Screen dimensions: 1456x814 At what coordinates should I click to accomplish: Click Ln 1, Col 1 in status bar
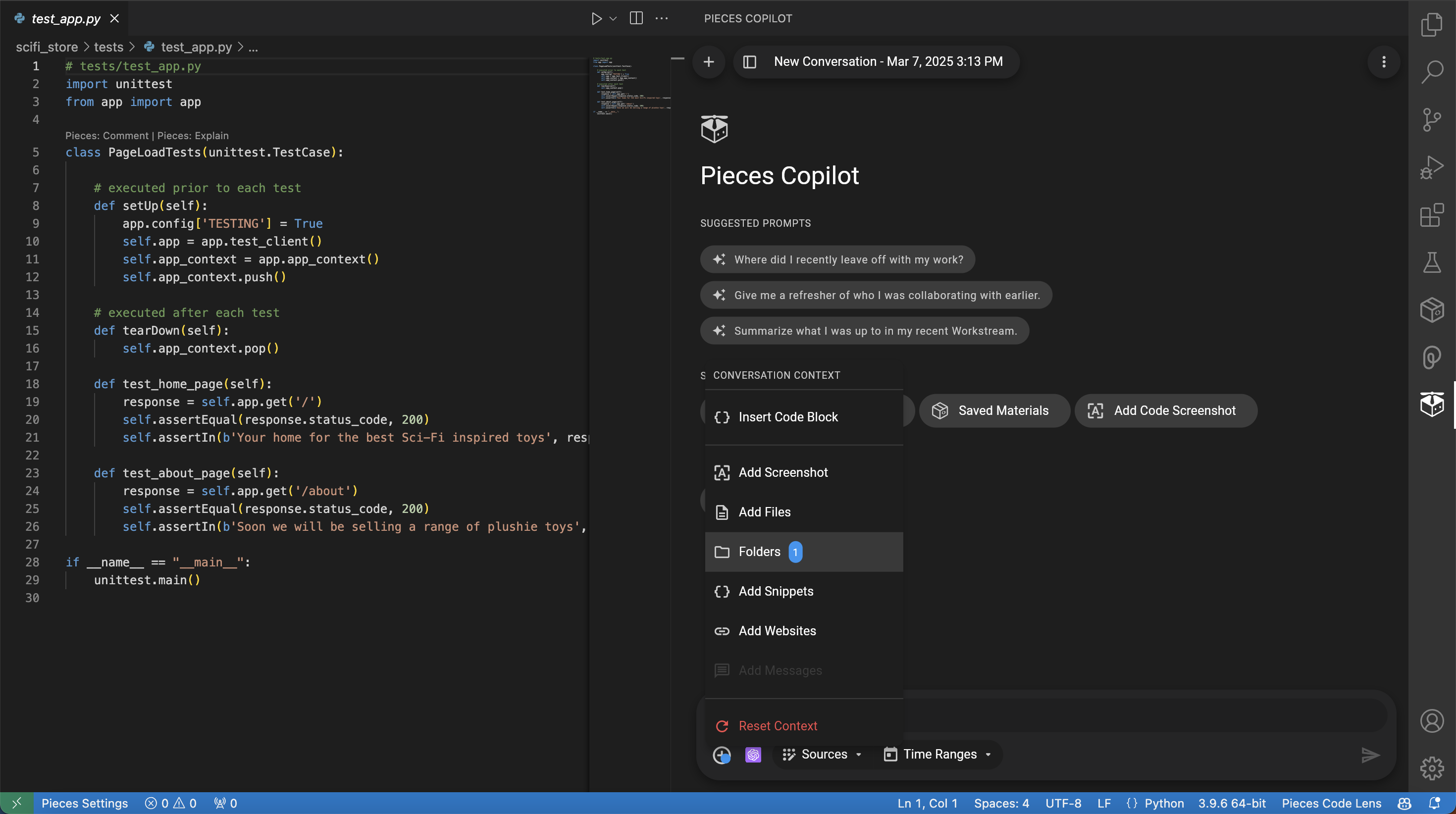pos(927,803)
